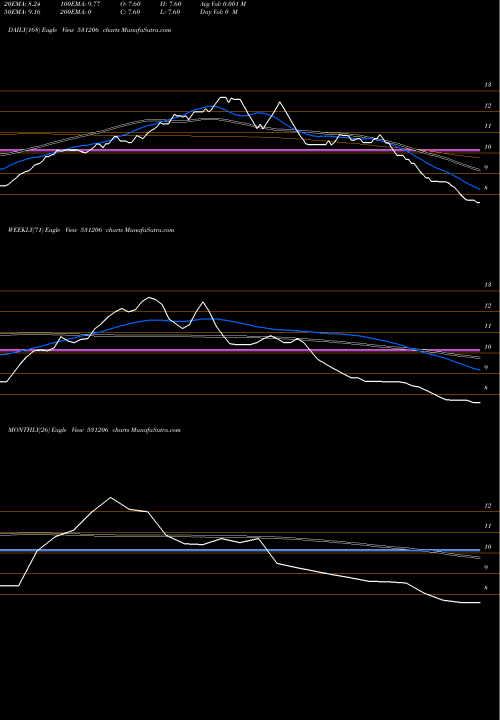Click axis label 8 on weekly chart
Viewport: 500px width, 720px height.
tap(486, 388)
